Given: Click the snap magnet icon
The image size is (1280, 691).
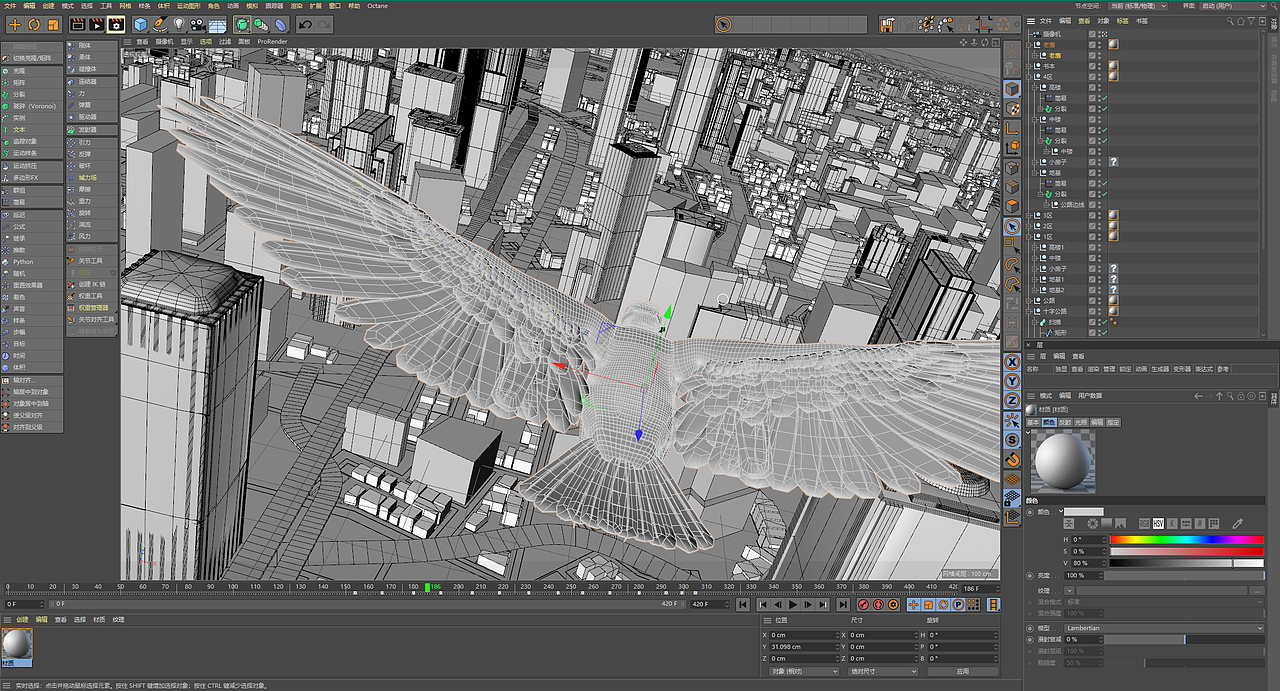Looking at the screenshot, I should (x=1012, y=460).
